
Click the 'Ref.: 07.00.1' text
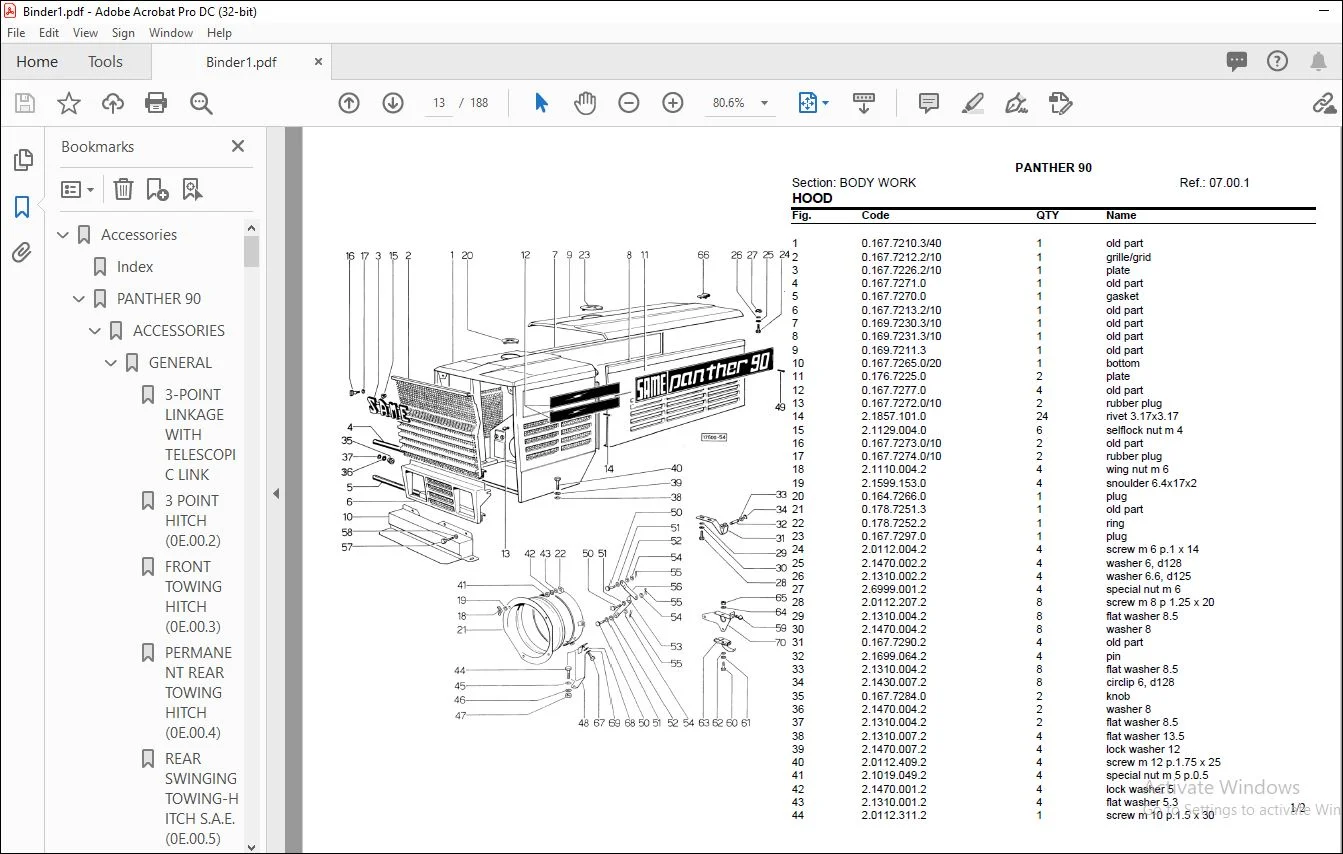(1214, 183)
